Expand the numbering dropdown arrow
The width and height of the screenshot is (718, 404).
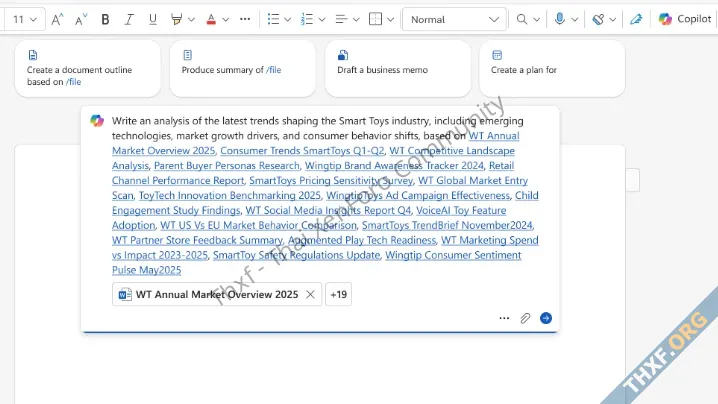click(322, 20)
